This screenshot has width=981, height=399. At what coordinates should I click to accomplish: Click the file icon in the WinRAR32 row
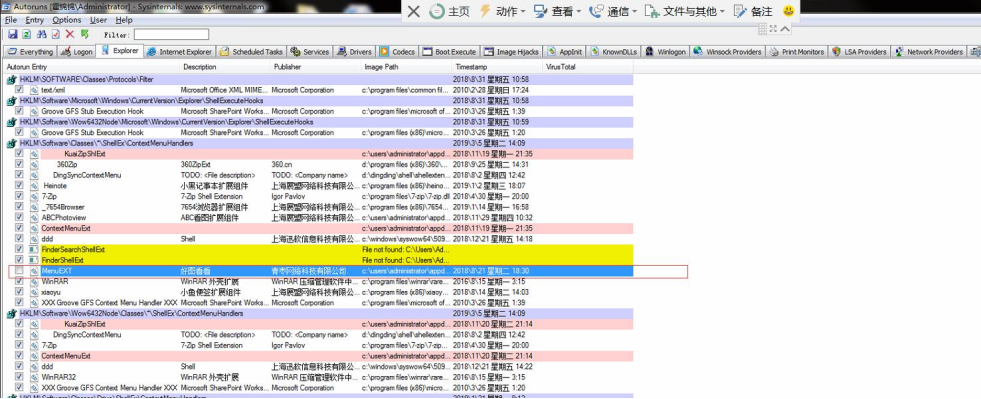(x=34, y=377)
